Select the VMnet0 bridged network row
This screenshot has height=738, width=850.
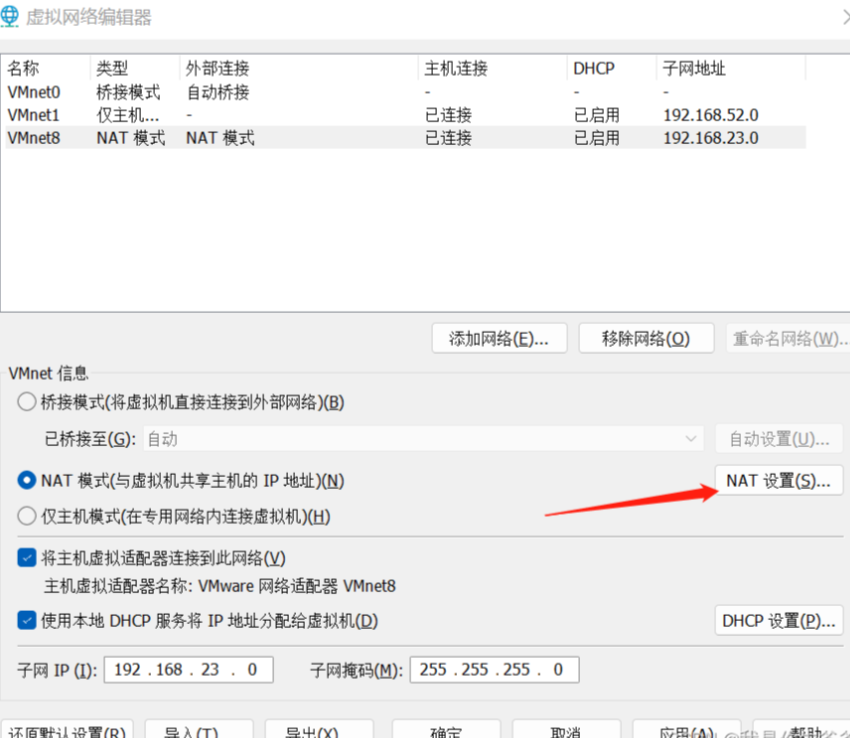[x=100, y=91]
